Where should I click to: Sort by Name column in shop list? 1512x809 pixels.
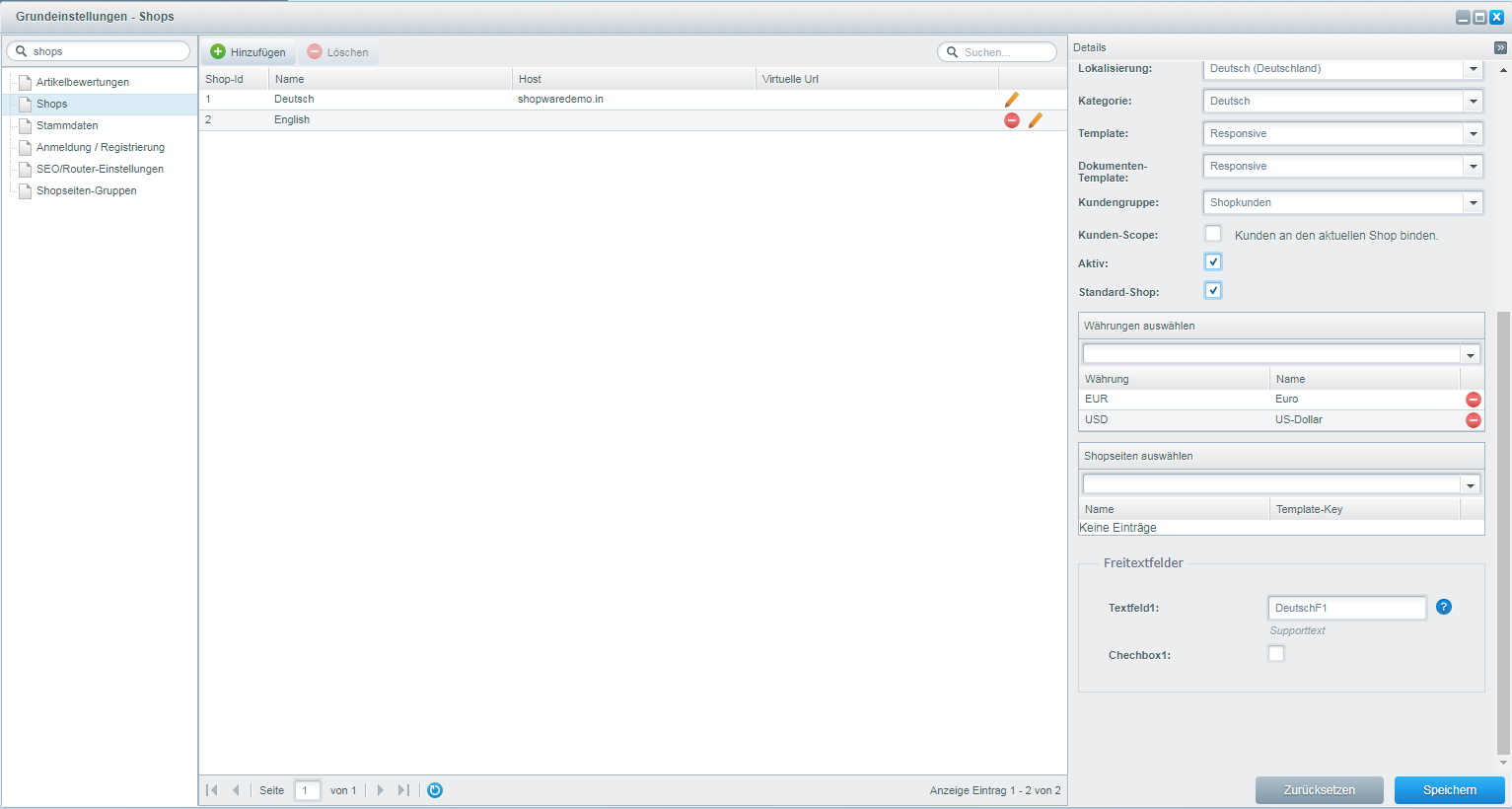tap(391, 79)
